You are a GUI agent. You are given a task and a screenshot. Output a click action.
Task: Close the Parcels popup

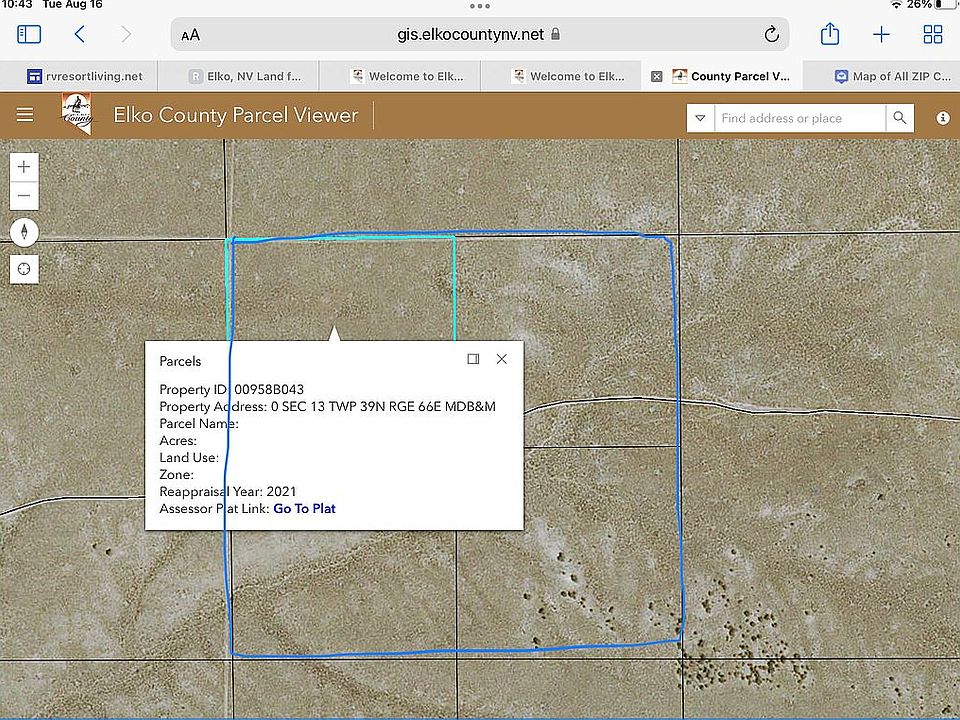502,359
